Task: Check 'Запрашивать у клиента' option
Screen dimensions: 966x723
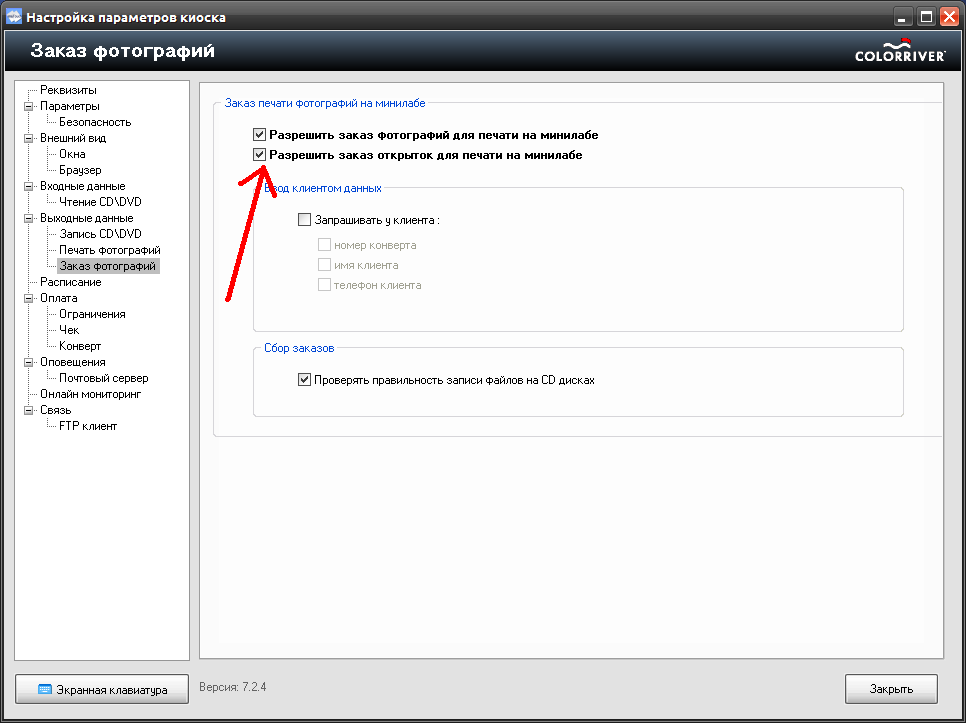Action: 305,220
